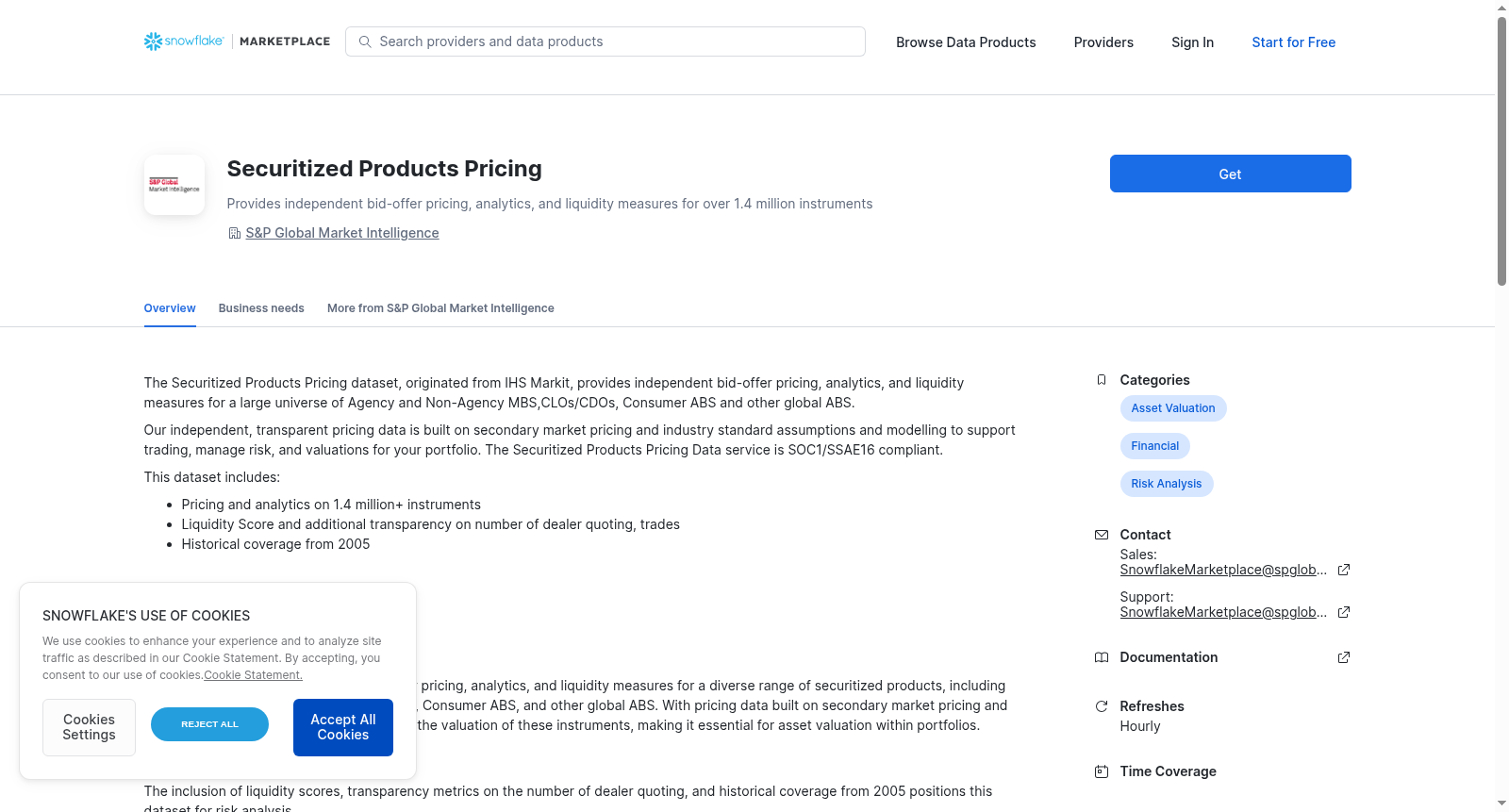Open the external link icon for Support email
This screenshot has height=812, width=1509.
(x=1344, y=612)
